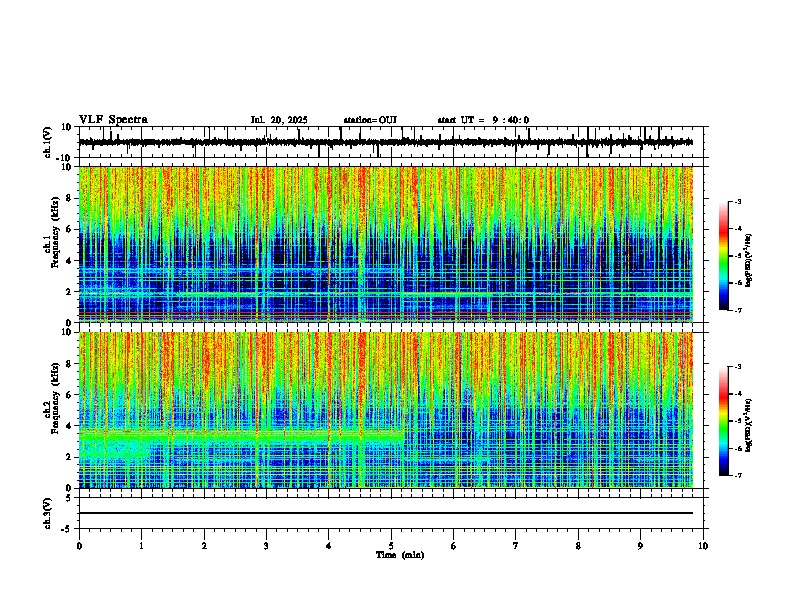
Task: Click the "Time (min)" axis label
Action: click(x=400, y=555)
